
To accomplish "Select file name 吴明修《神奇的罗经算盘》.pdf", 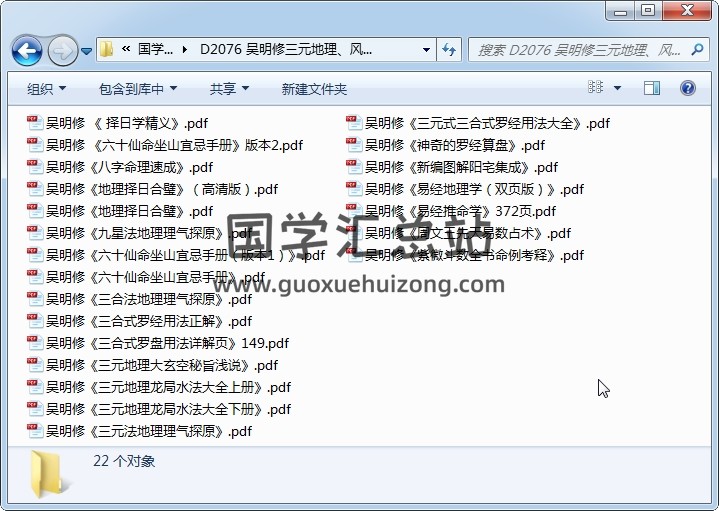I will [455, 145].
